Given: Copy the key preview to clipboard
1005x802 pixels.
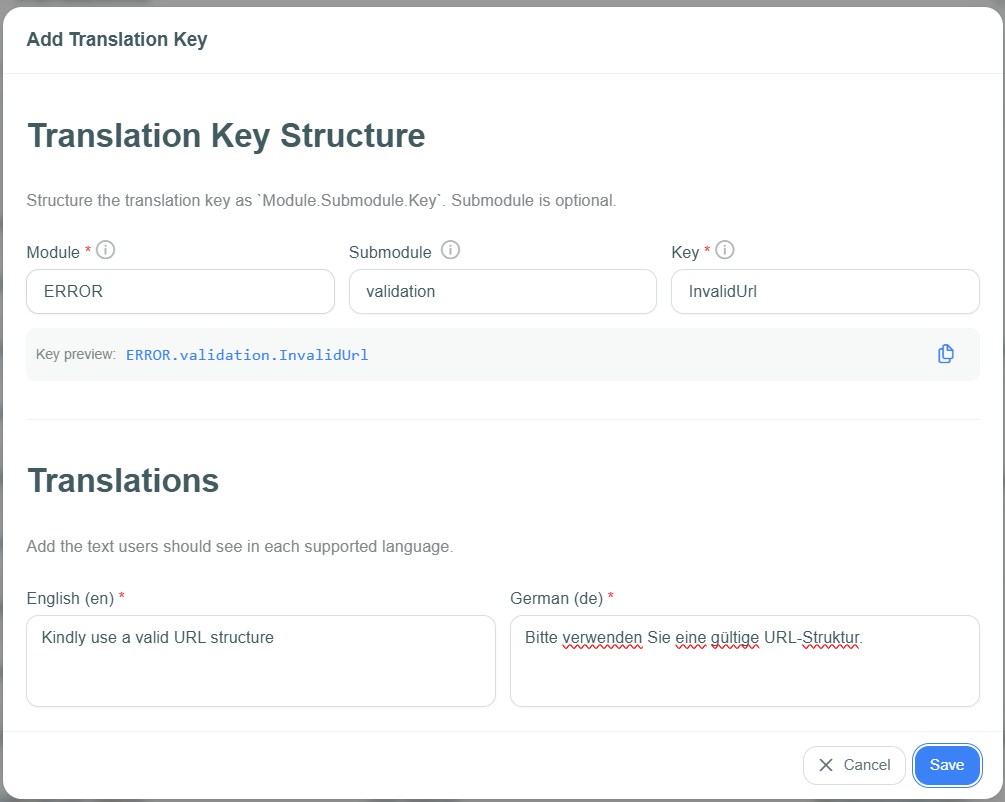Looking at the screenshot, I should pyautogui.click(x=945, y=354).
